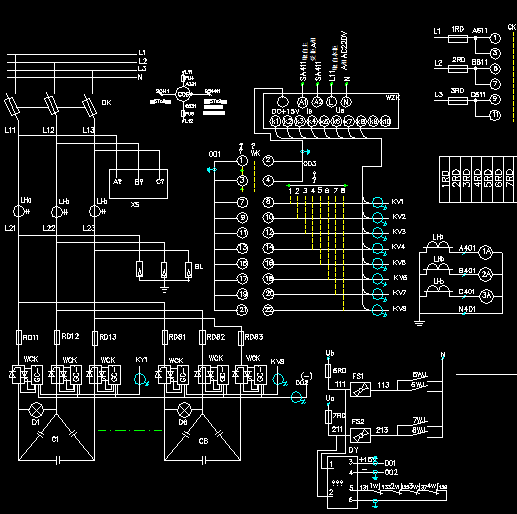Select ground symbol below the BL arresters
The height and width of the screenshot is (514, 517).
pyautogui.click(x=164, y=289)
